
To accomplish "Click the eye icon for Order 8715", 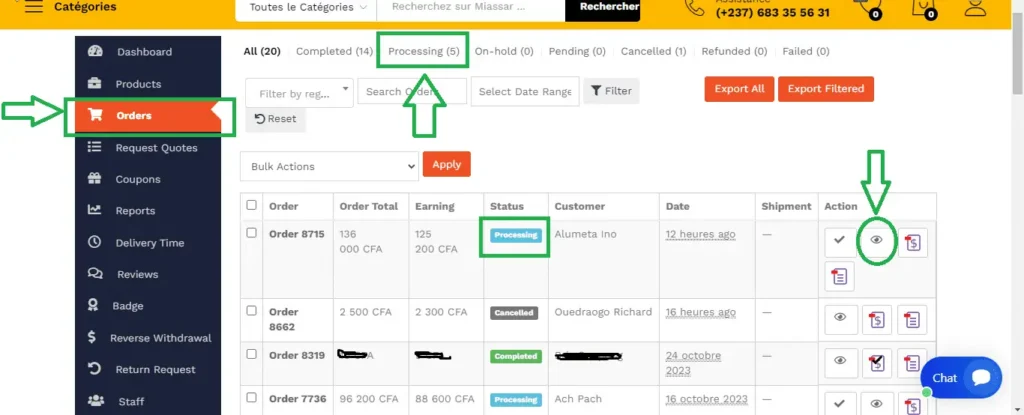I will pos(876,241).
